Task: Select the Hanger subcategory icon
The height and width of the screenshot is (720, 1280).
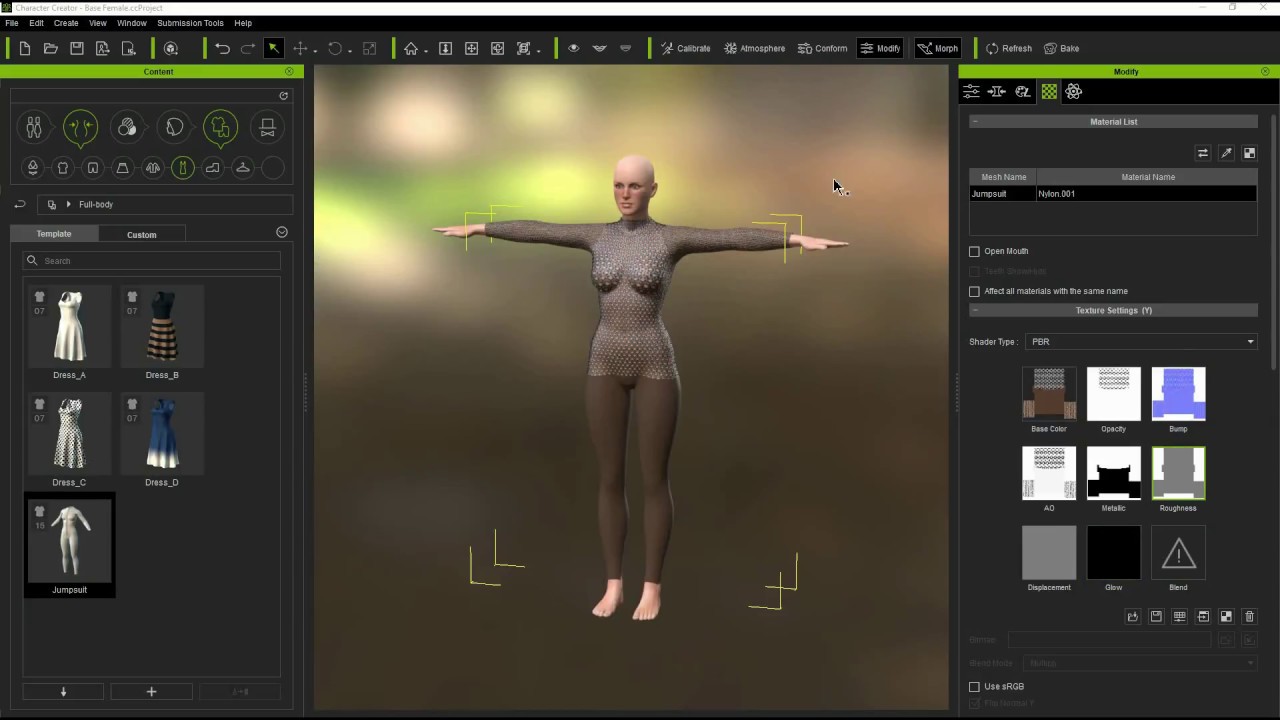Action: pyautogui.click(x=242, y=168)
